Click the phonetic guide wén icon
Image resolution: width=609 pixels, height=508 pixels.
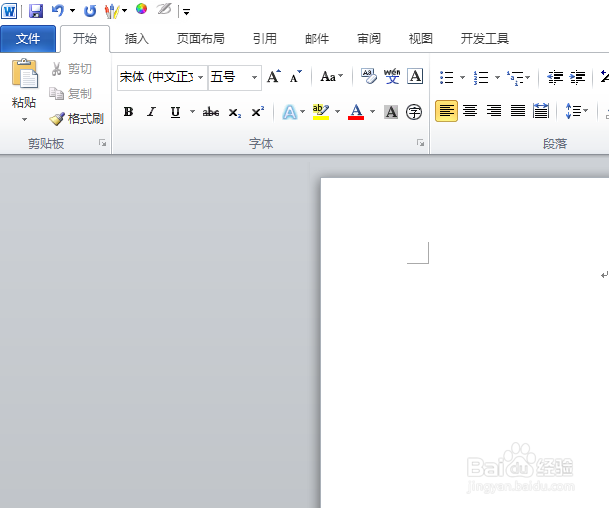click(392, 76)
